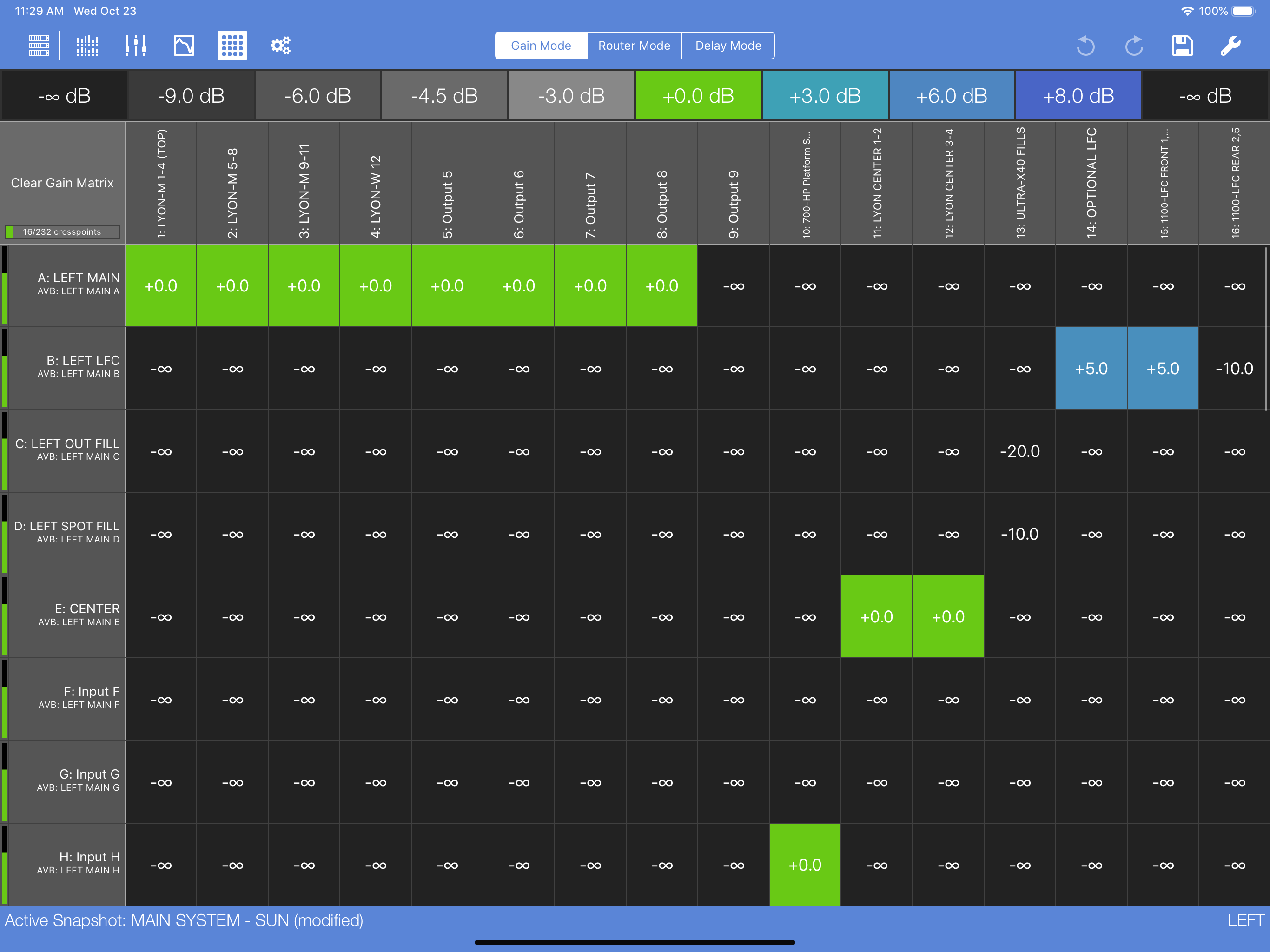
Task: Select the +6.0 dB gain preset
Action: 952,95
